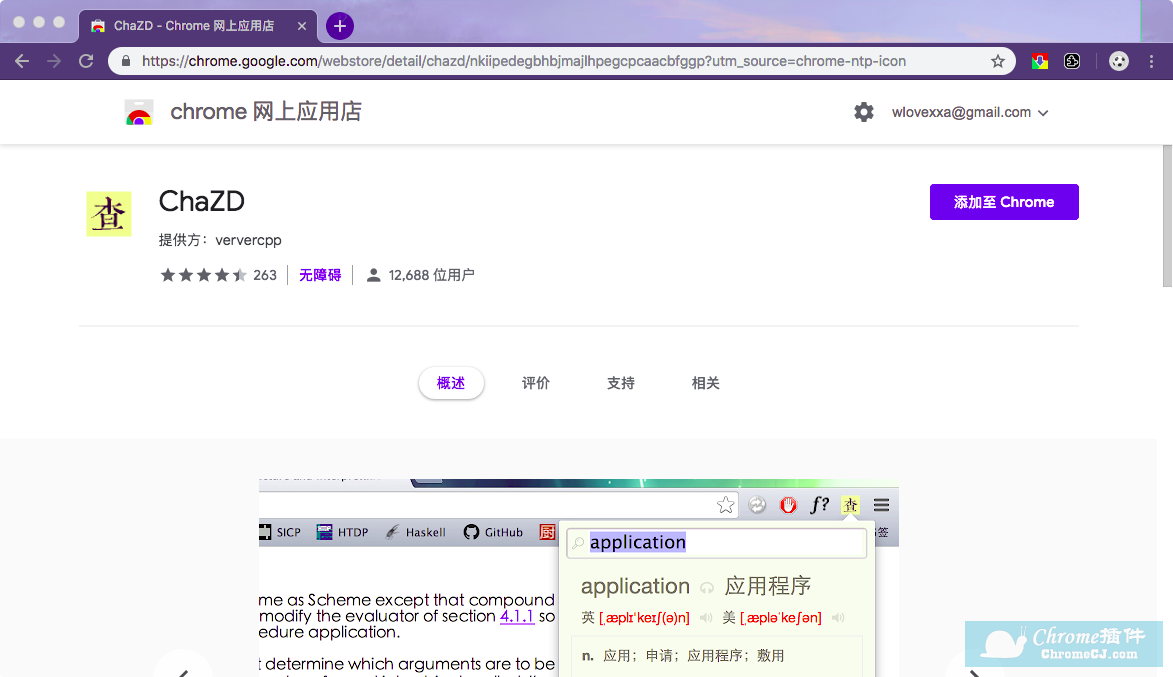Click the blue download-arrow extension icon

[x=1040, y=61]
